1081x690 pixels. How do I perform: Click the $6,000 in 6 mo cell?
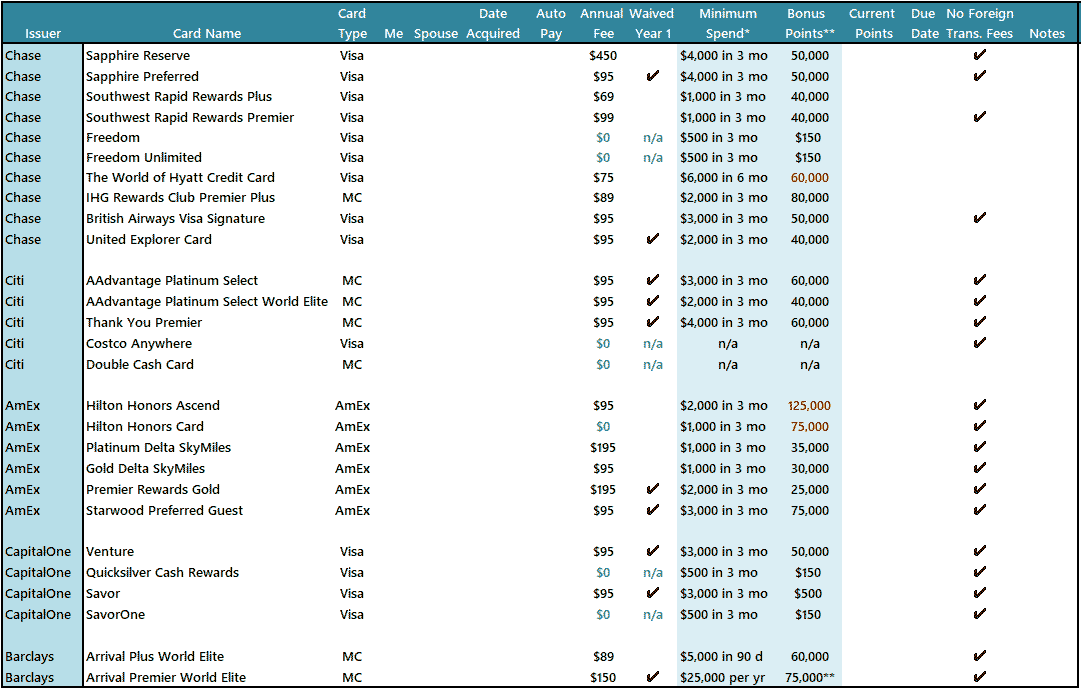[x=723, y=177]
